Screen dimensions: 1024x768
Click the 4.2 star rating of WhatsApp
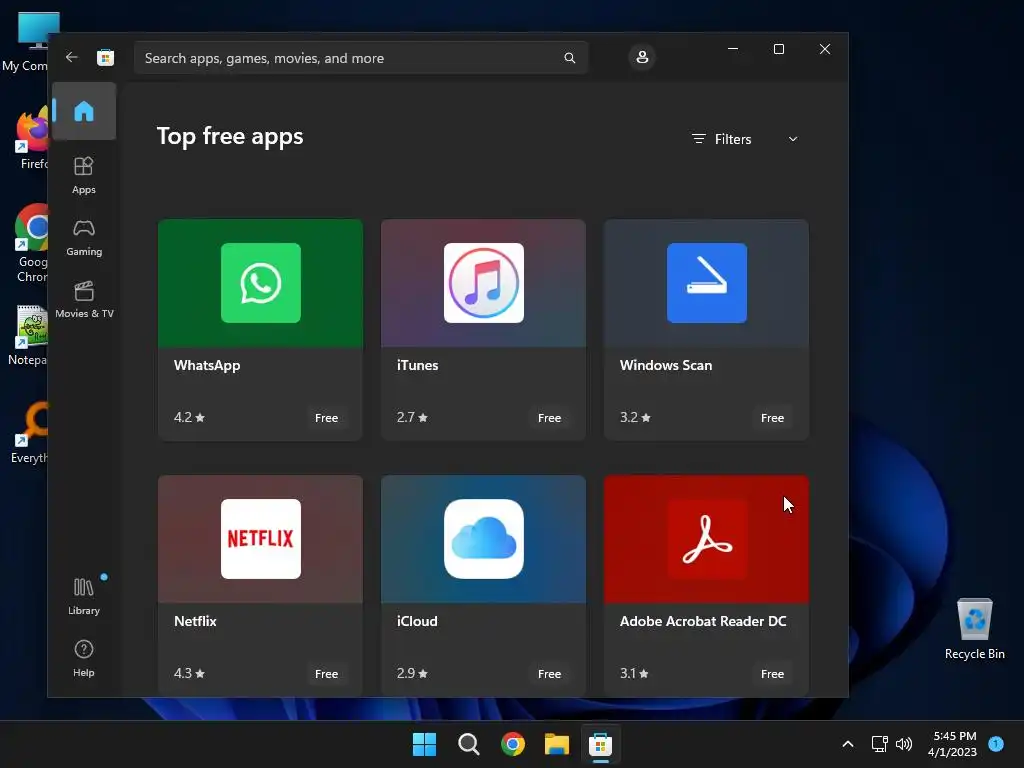pos(189,417)
